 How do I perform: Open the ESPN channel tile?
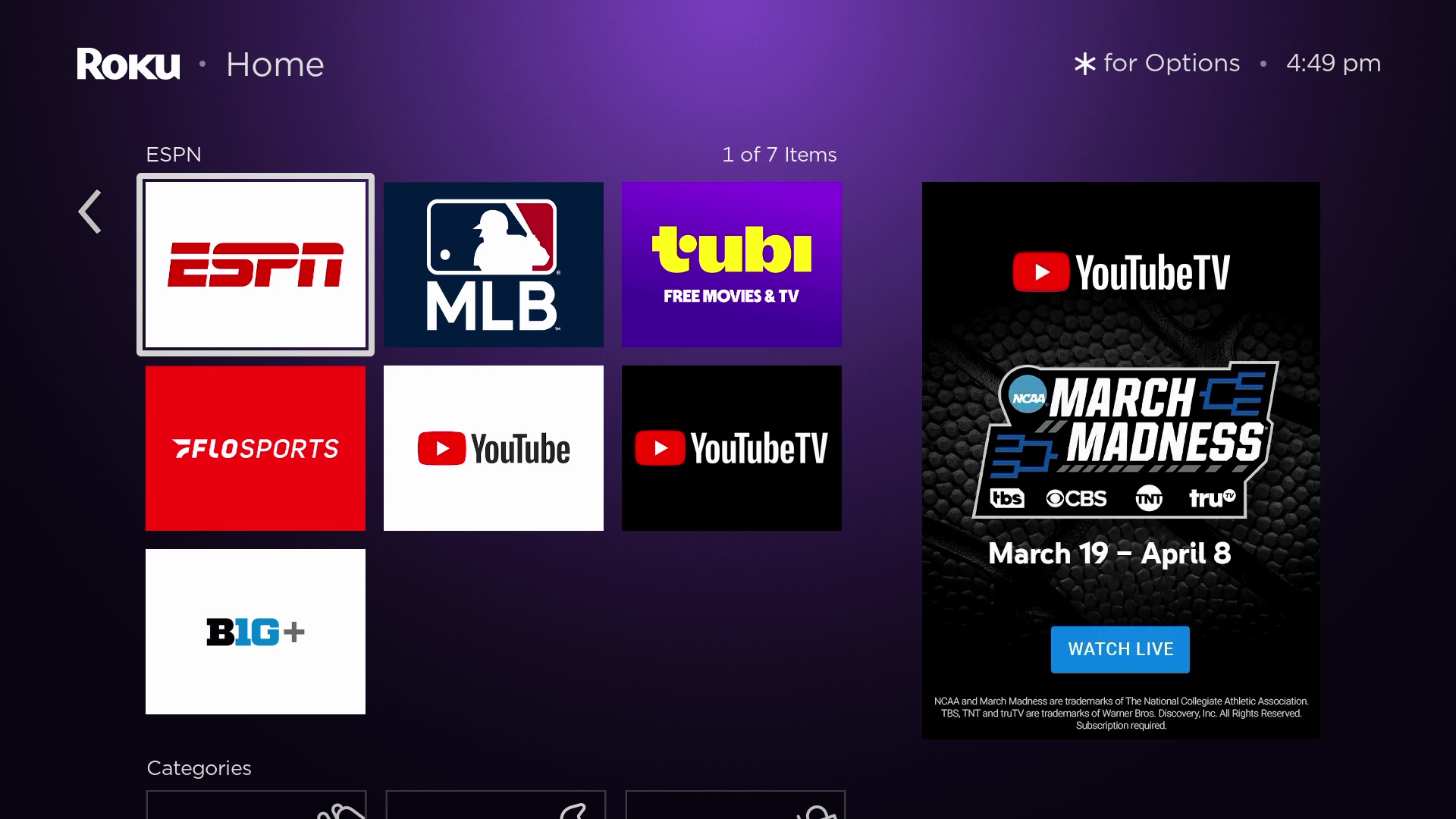256,265
